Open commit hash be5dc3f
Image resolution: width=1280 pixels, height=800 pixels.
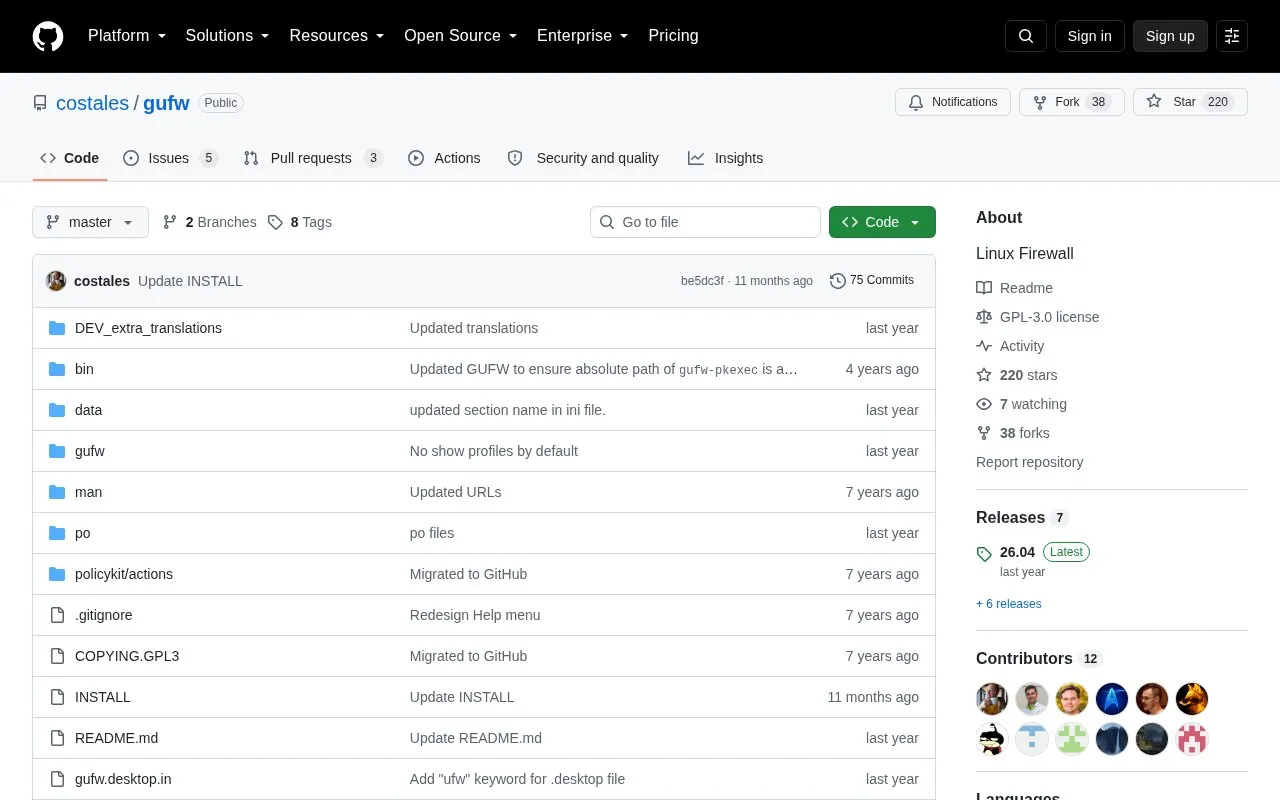pyautogui.click(x=702, y=281)
